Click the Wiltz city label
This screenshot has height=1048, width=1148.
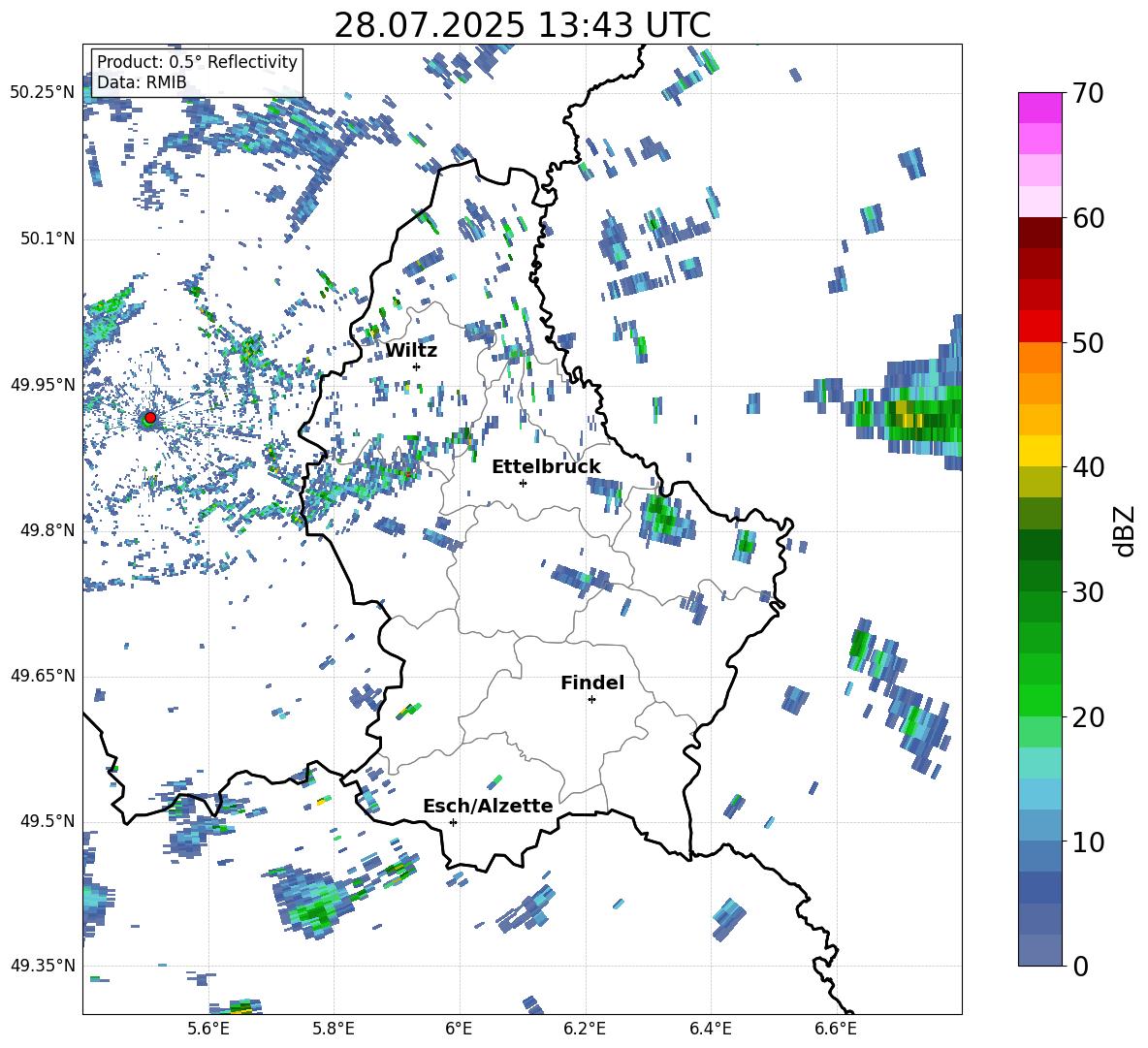411,351
